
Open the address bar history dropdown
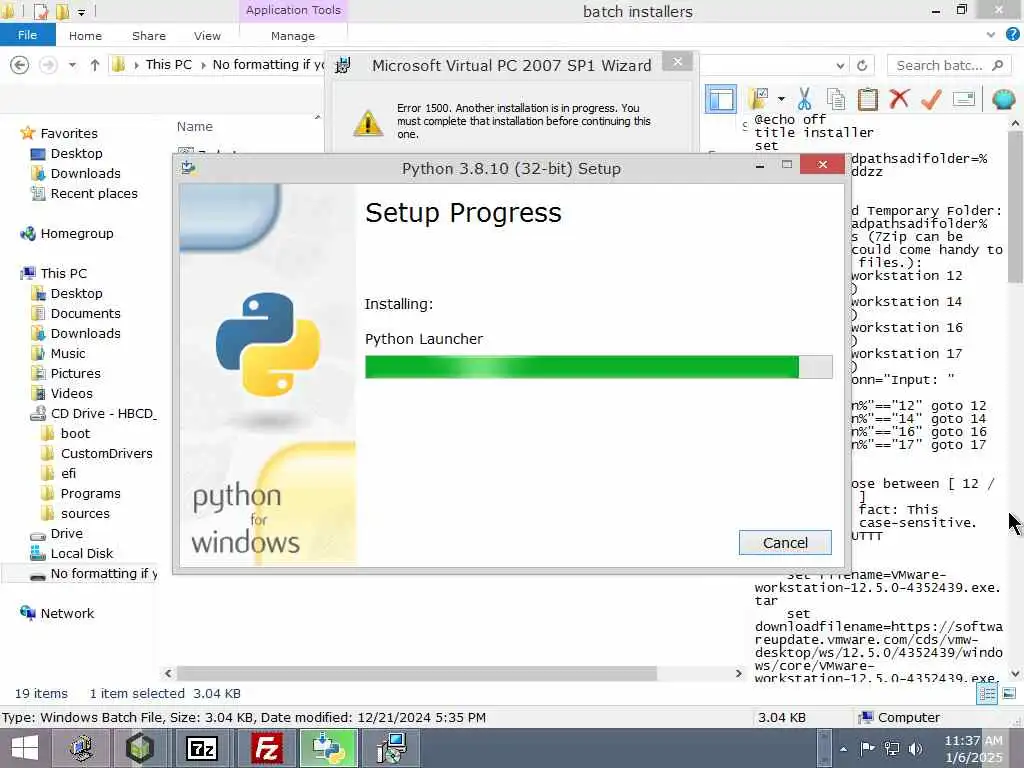click(840, 65)
